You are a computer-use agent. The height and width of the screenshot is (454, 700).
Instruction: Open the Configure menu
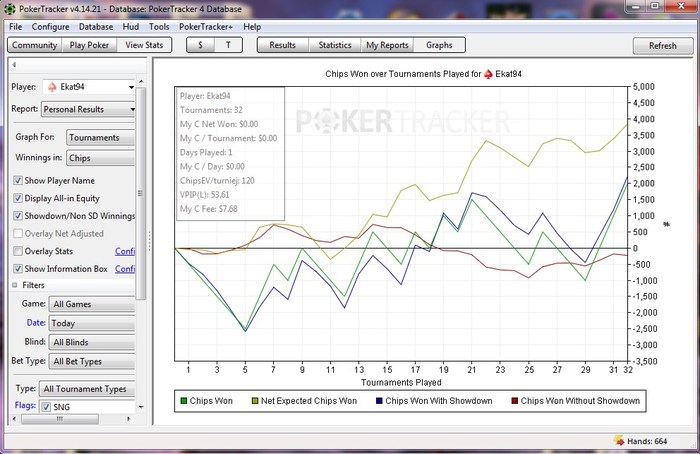50,27
